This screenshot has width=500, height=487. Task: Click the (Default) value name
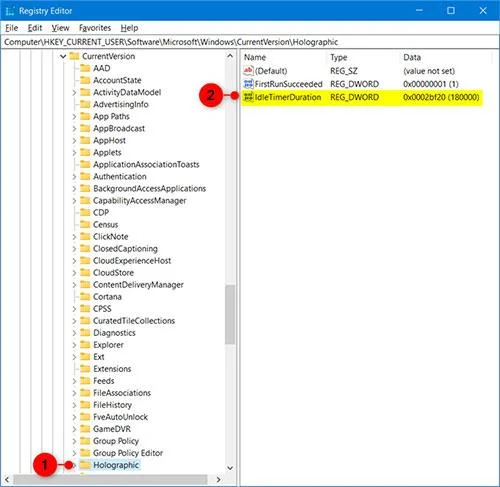pyautogui.click(x=271, y=71)
